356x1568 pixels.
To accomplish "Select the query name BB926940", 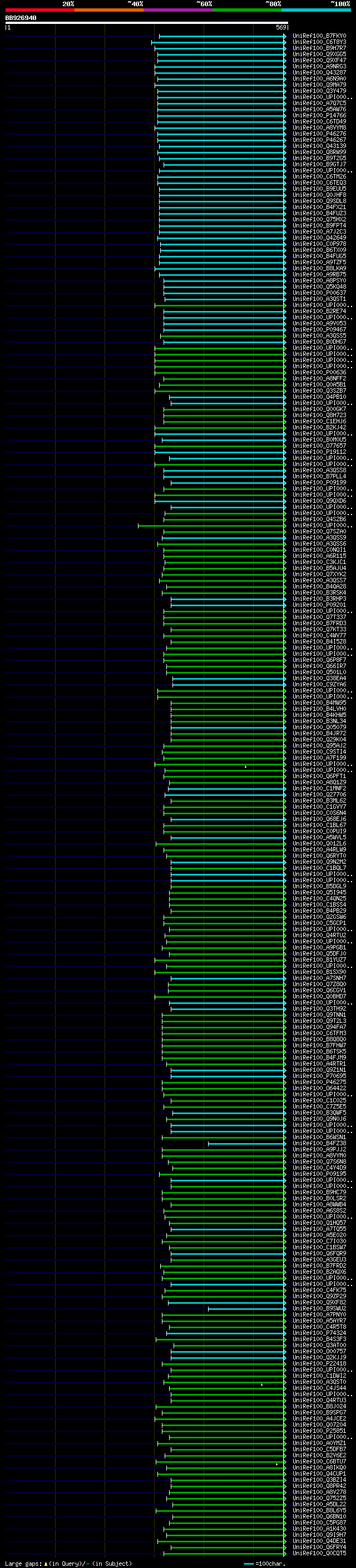I will (21, 18).
